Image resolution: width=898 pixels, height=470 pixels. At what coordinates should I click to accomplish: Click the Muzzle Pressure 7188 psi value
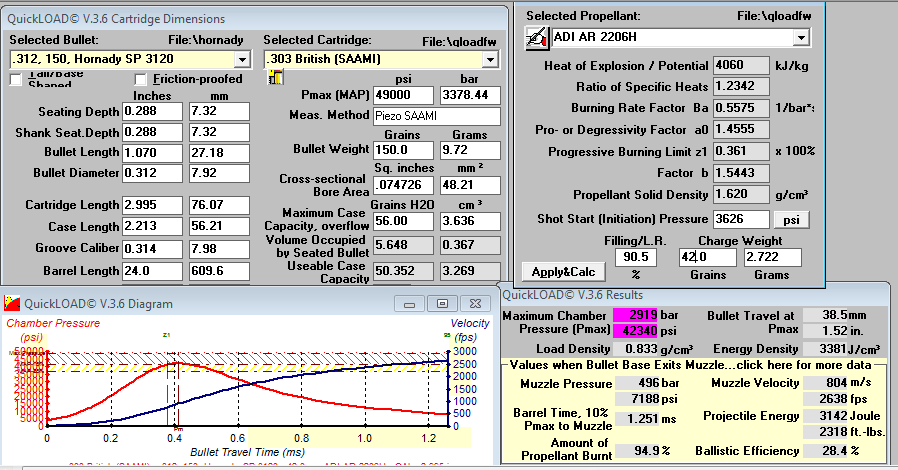coord(638,399)
